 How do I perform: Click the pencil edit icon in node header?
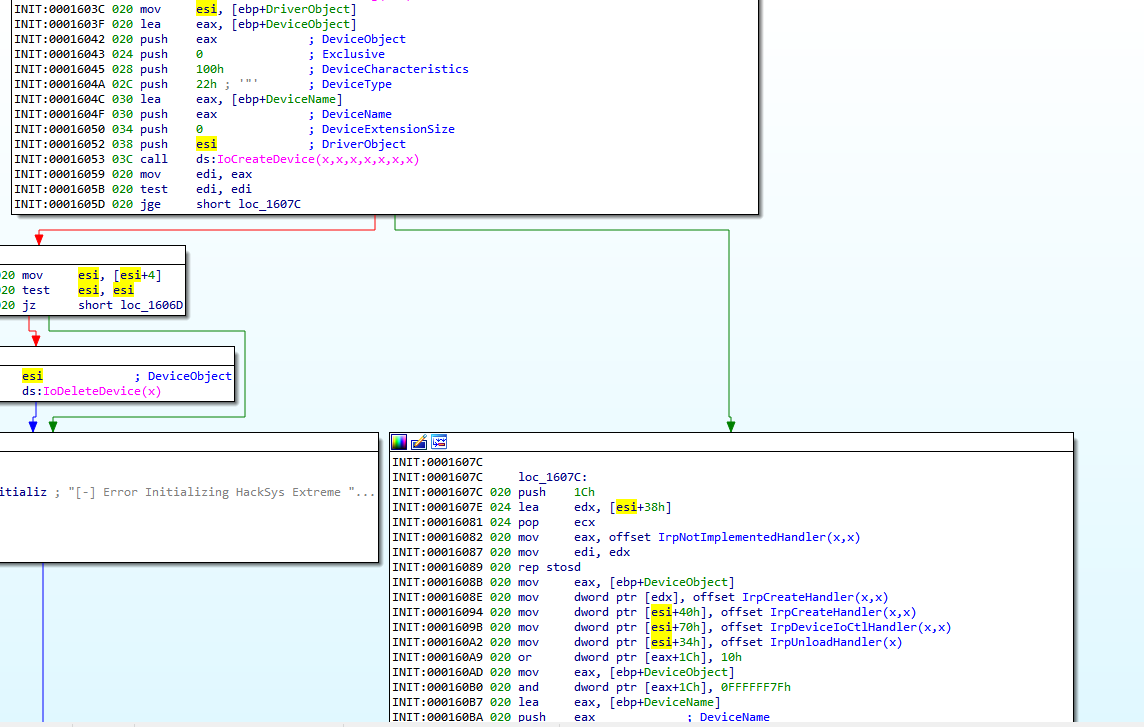[x=419, y=442]
